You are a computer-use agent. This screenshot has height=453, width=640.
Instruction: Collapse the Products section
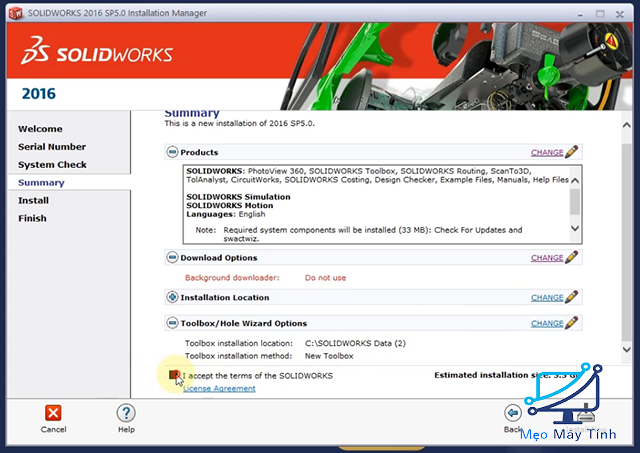click(172, 152)
